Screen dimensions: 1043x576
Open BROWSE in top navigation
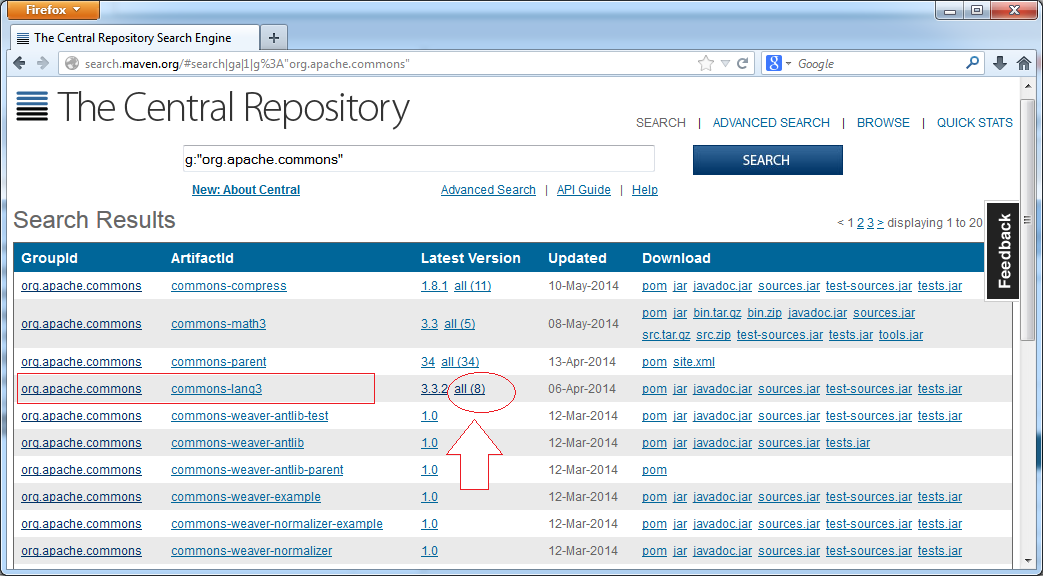click(883, 122)
